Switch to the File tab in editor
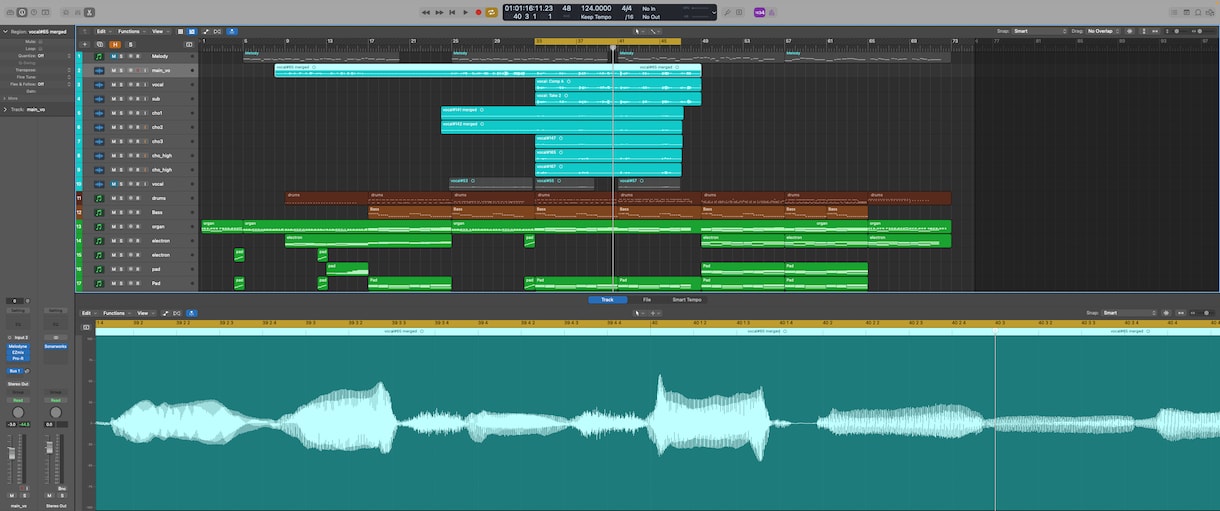The height and width of the screenshot is (511, 1220). [647, 300]
